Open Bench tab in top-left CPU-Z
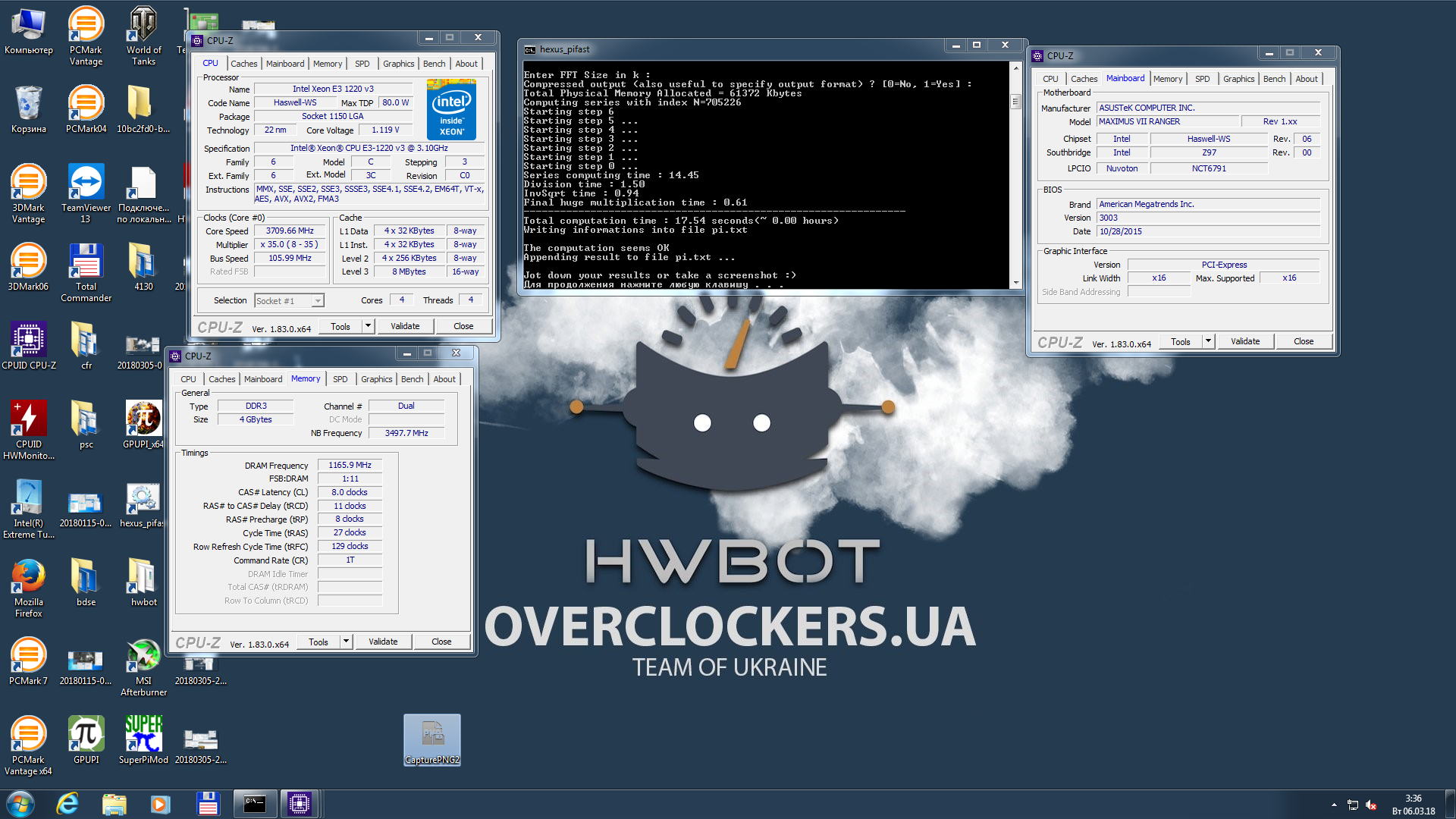 434,64
